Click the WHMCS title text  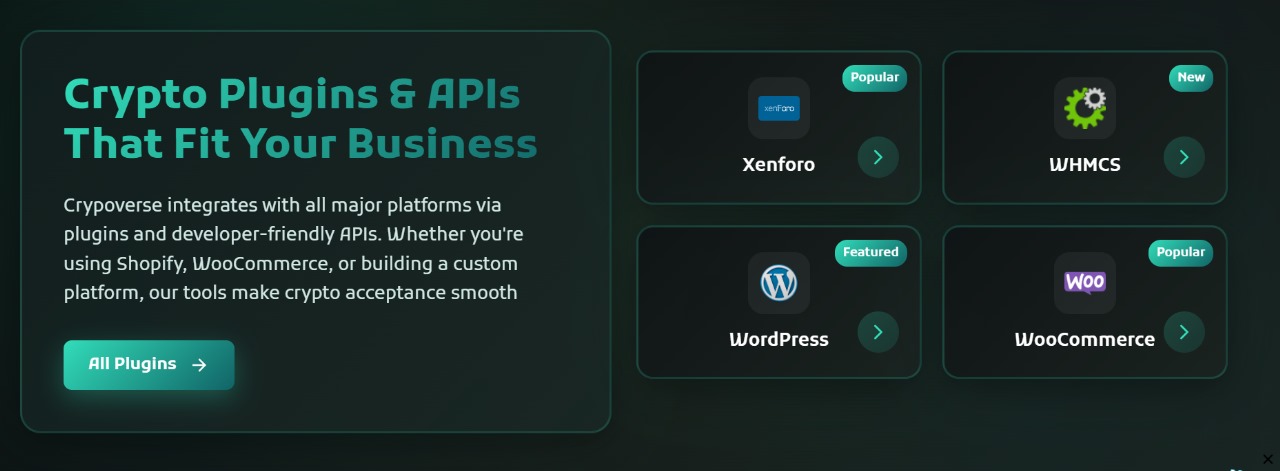(x=1084, y=165)
